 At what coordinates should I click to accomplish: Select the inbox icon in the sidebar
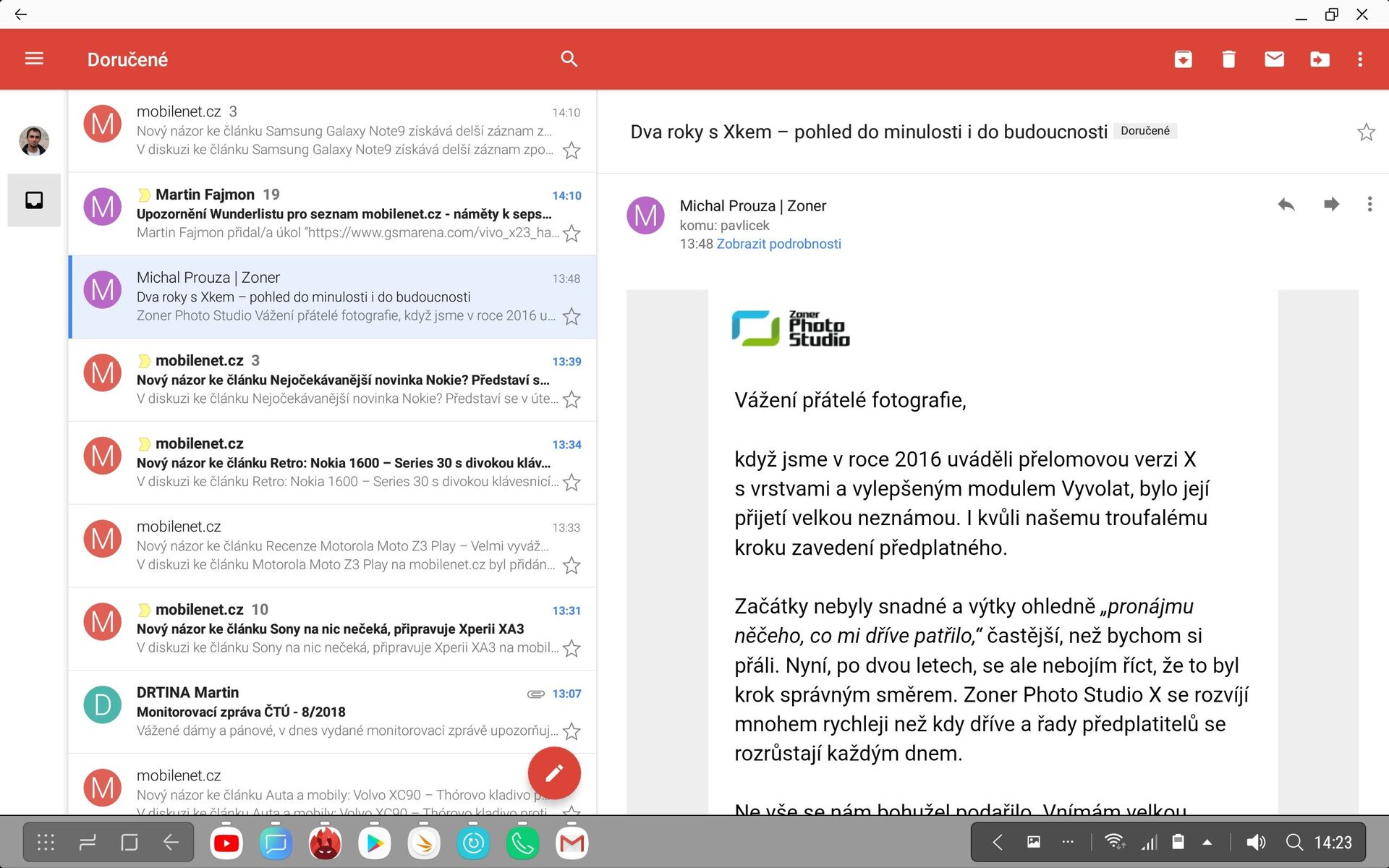(34, 200)
